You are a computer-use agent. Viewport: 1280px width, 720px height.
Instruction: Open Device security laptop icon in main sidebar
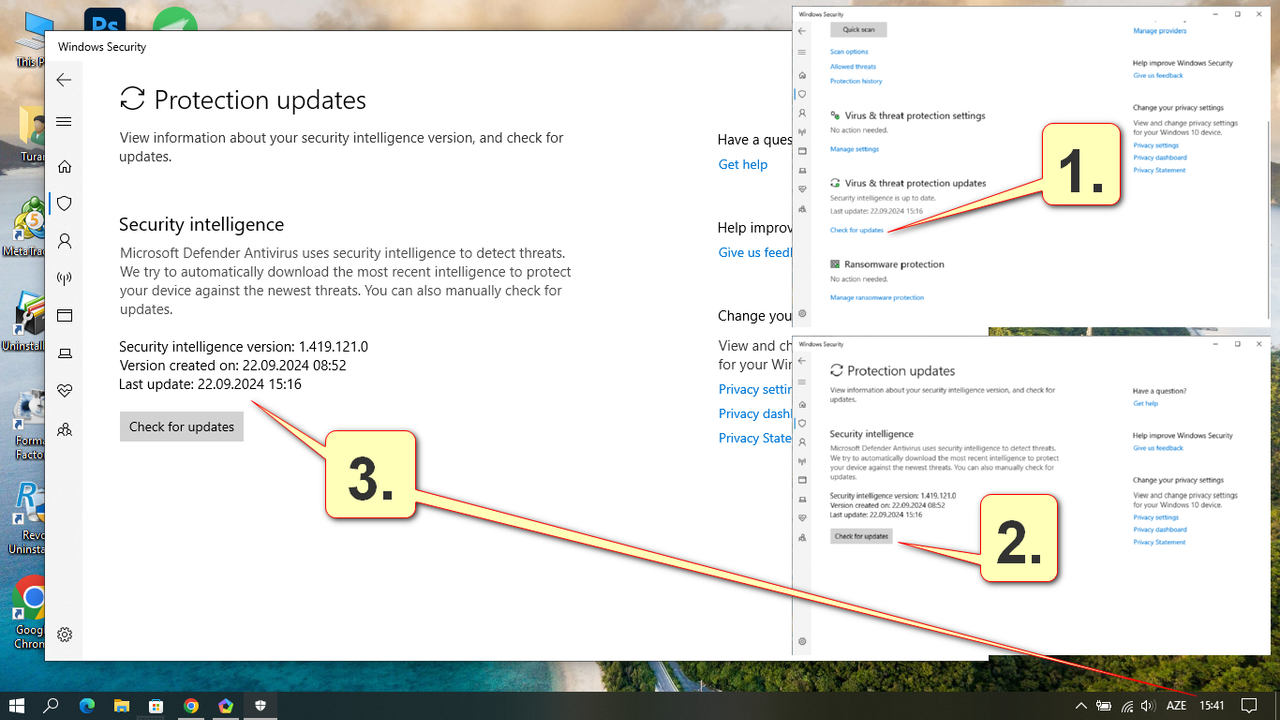click(64, 353)
